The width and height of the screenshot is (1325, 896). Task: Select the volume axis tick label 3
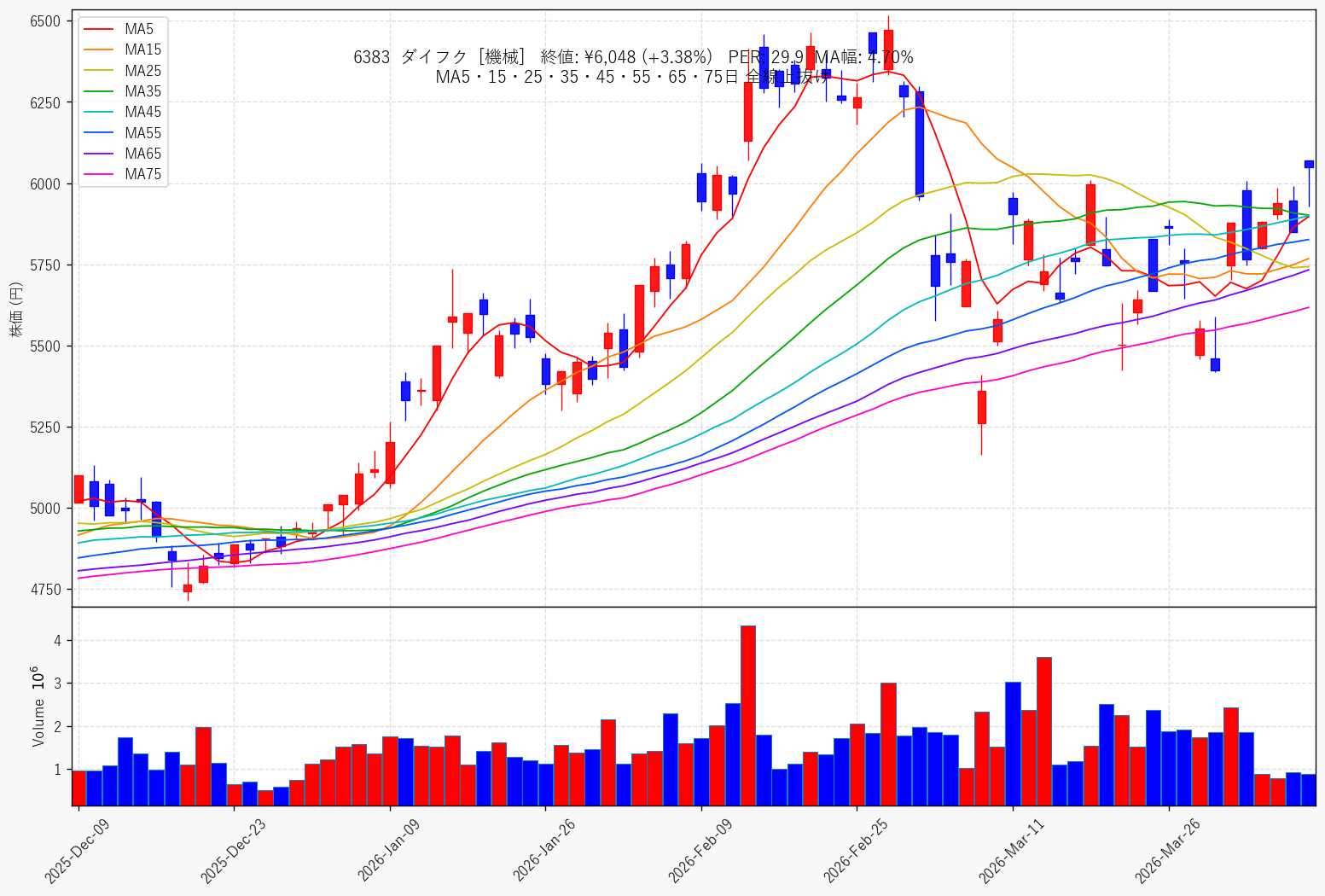(x=57, y=684)
